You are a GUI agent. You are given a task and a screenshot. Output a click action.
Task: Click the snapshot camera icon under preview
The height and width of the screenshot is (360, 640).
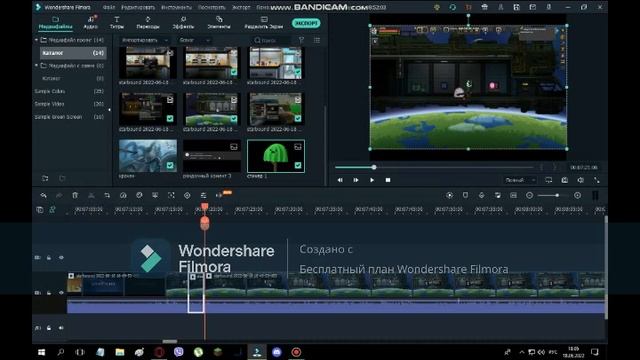pos(564,180)
